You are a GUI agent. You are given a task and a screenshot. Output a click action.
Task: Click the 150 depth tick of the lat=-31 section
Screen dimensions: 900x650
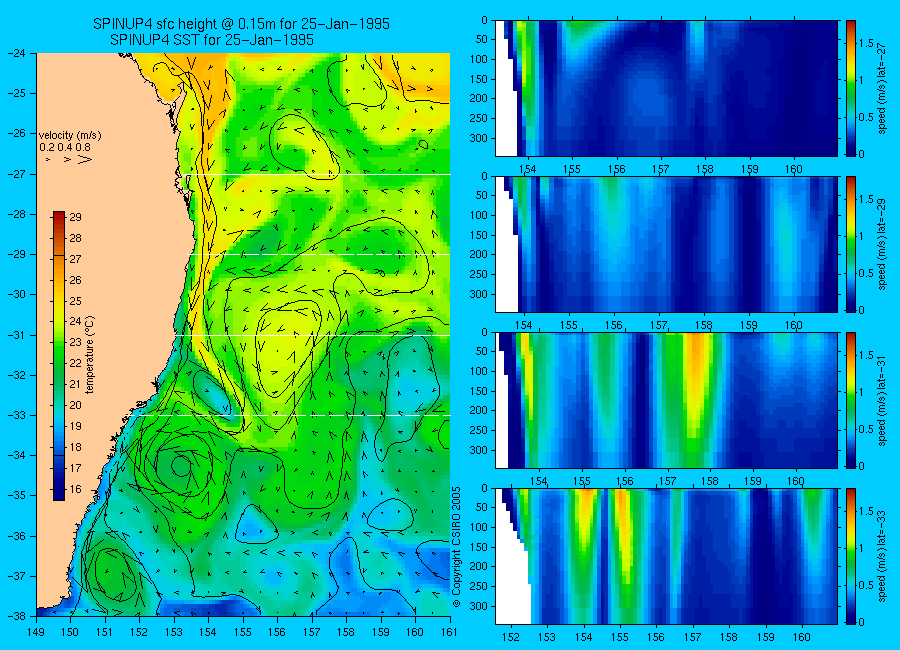point(478,391)
